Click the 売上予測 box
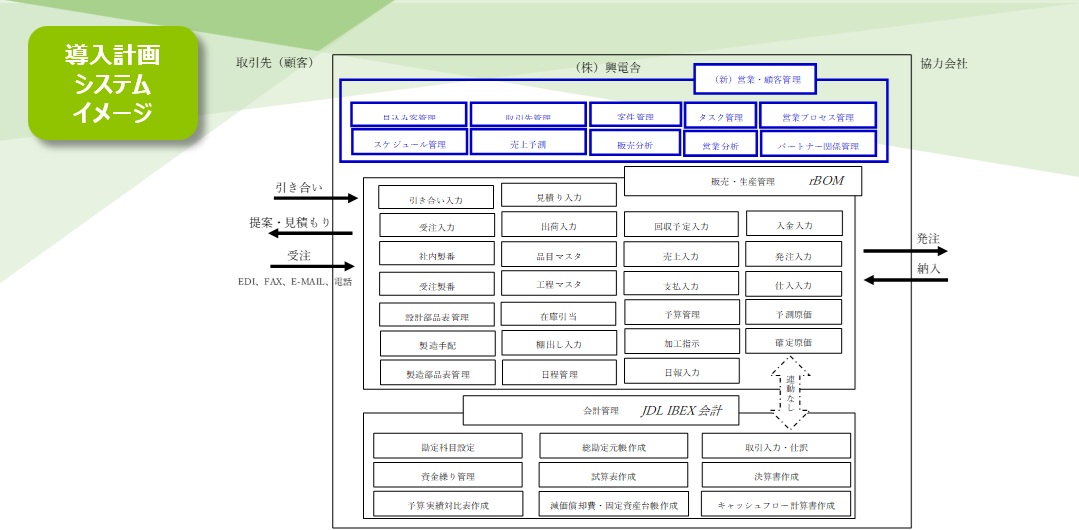 click(527, 144)
